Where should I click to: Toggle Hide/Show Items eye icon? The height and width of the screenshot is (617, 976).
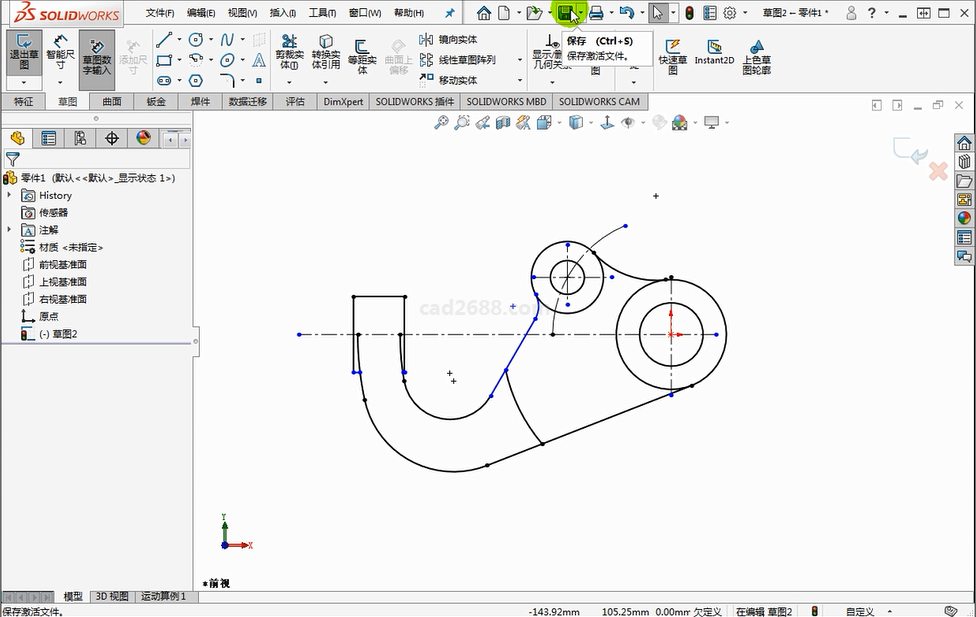point(628,122)
